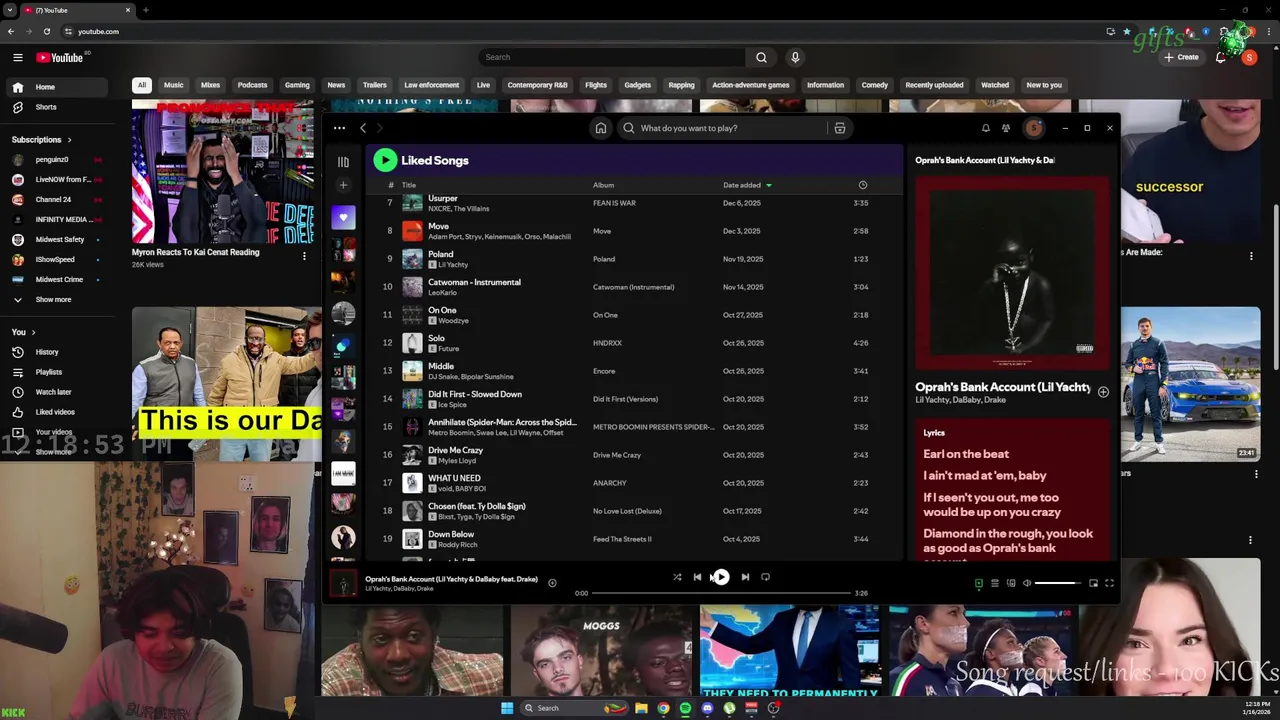Select 'Comedy' chip on YouTube
Image resolution: width=1280 pixels, height=720 pixels.
pos(875,85)
